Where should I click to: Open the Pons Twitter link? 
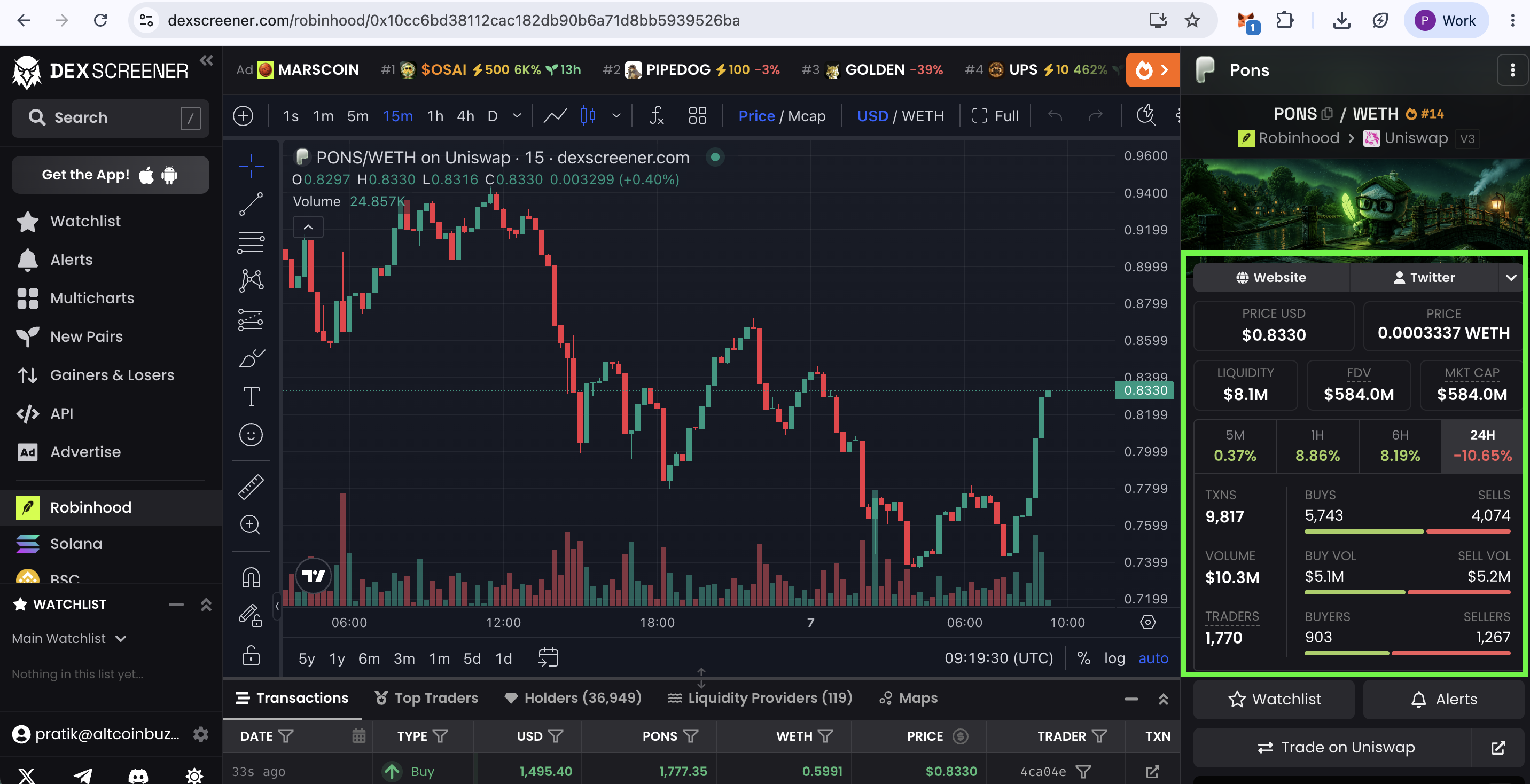pos(1424,277)
